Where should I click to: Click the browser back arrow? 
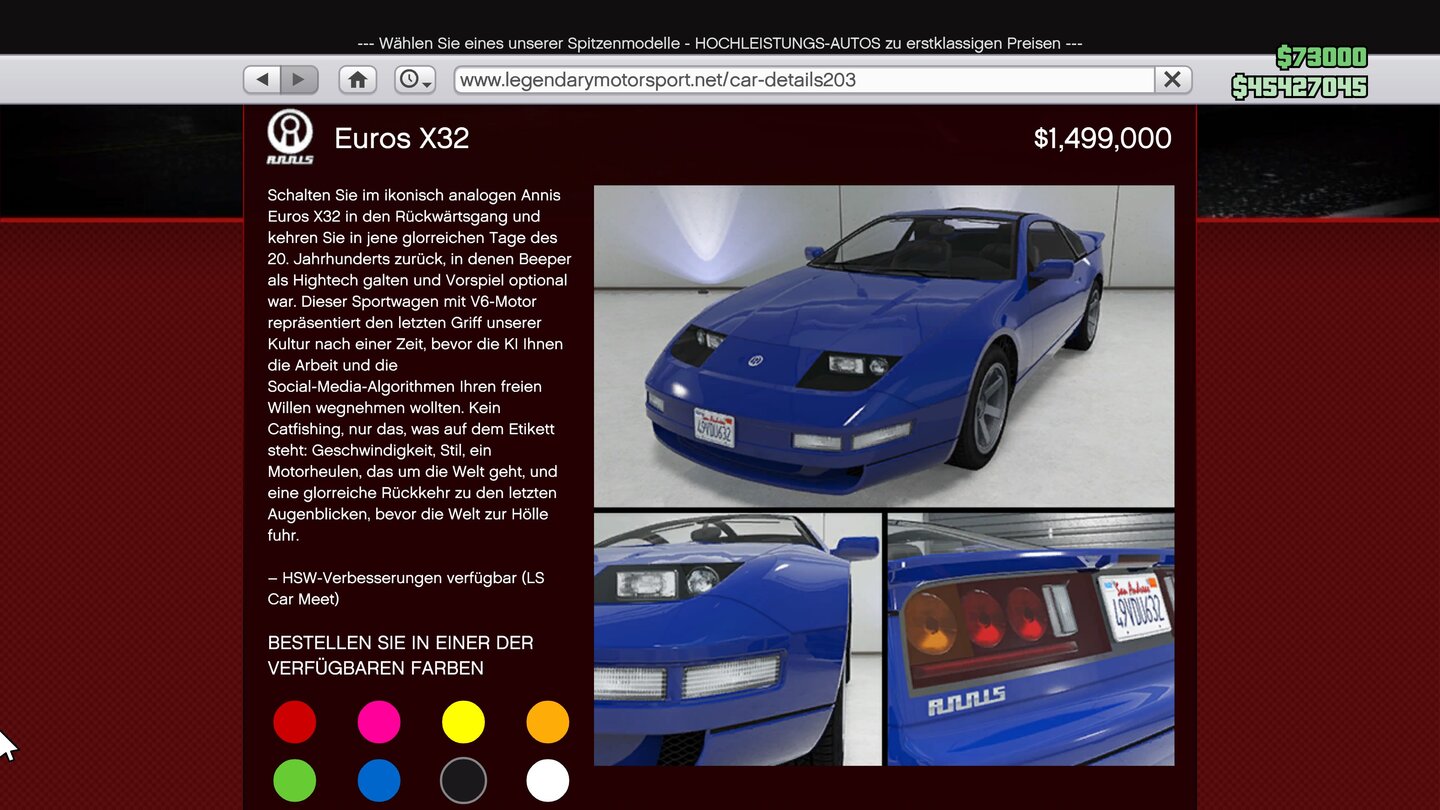pyautogui.click(x=262, y=79)
